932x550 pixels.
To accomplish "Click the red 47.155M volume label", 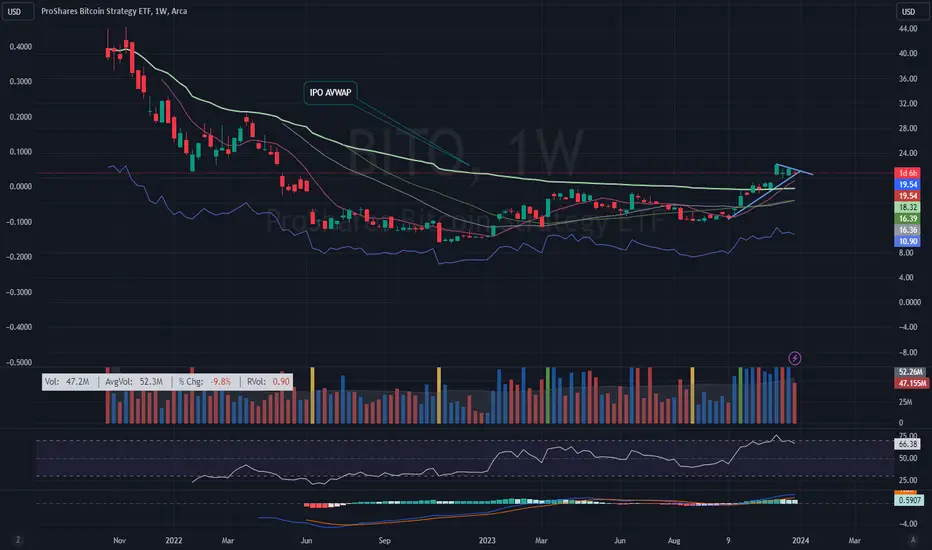I will (x=911, y=383).
